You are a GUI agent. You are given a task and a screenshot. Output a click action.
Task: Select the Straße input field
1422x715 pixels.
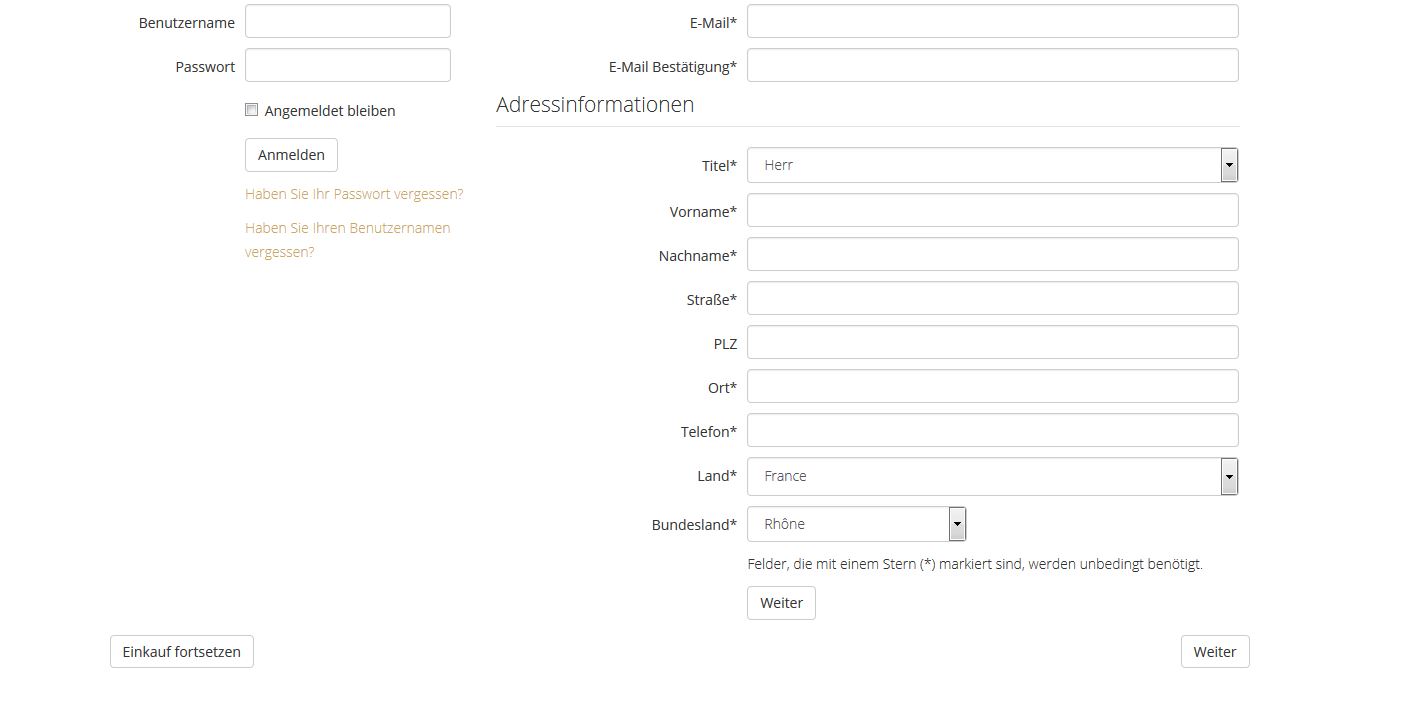(992, 298)
